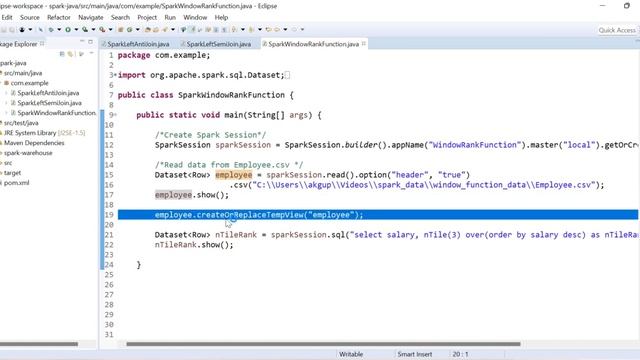Screen dimensions: 640x360
Task: Open the Help menu
Action: click(221, 18)
